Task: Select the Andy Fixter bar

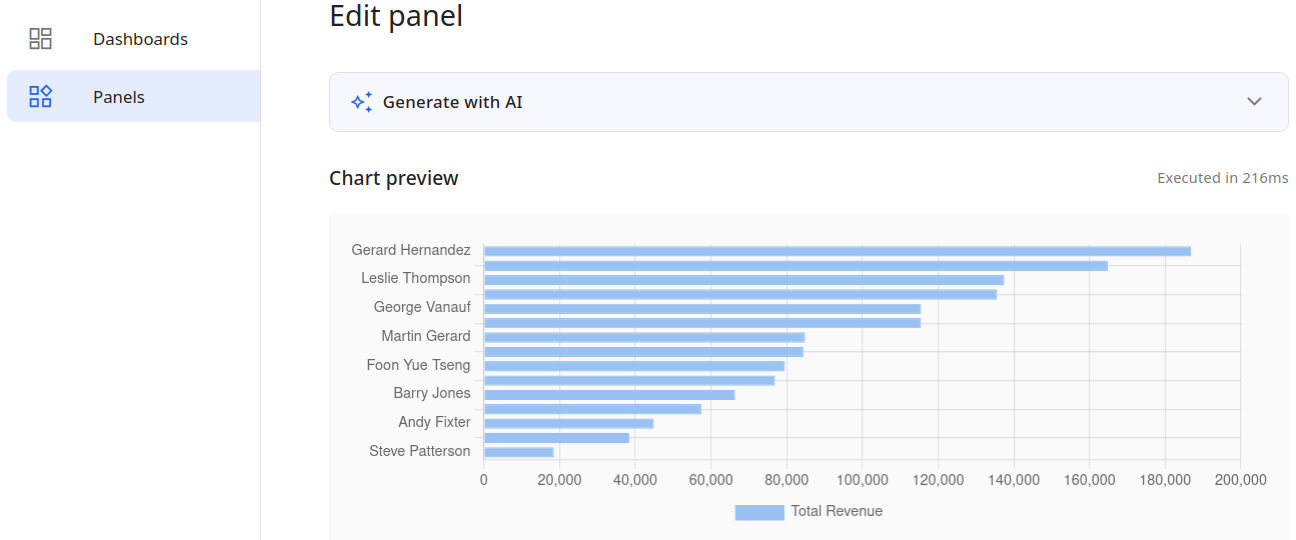Action: [x=568, y=423]
